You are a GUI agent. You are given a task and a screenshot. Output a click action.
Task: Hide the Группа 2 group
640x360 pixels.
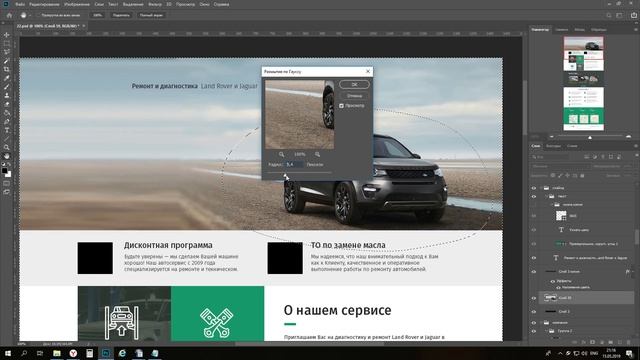coord(533,331)
